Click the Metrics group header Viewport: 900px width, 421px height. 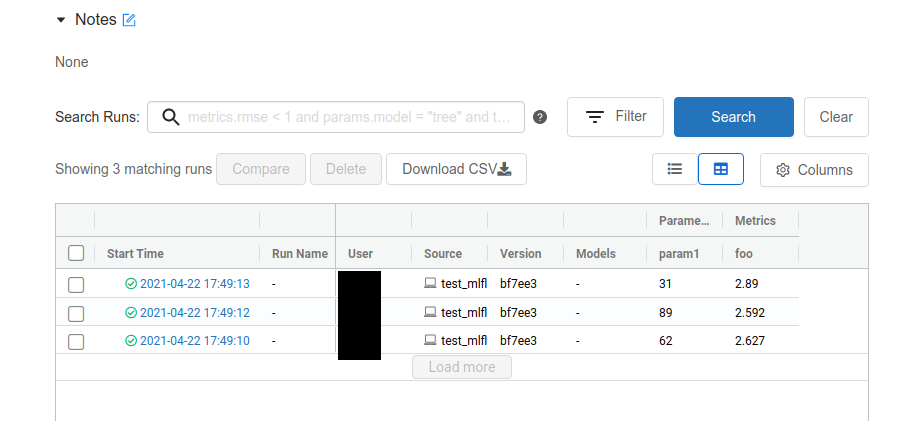pyautogui.click(x=755, y=221)
